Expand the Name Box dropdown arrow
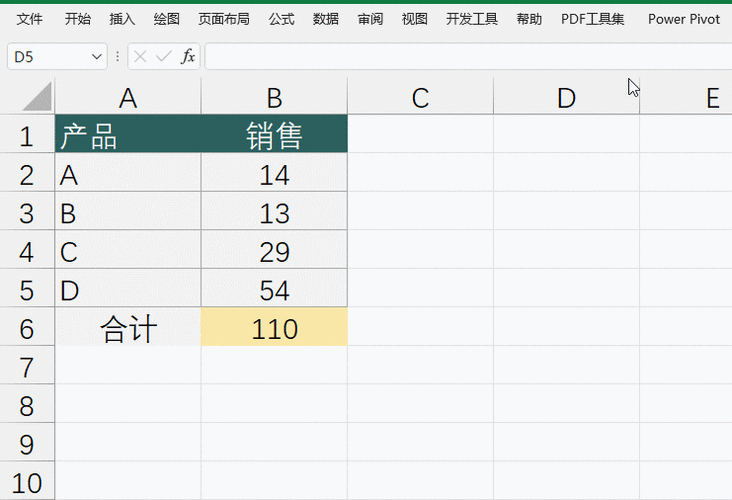Screen dimensions: 732x500 97,57
